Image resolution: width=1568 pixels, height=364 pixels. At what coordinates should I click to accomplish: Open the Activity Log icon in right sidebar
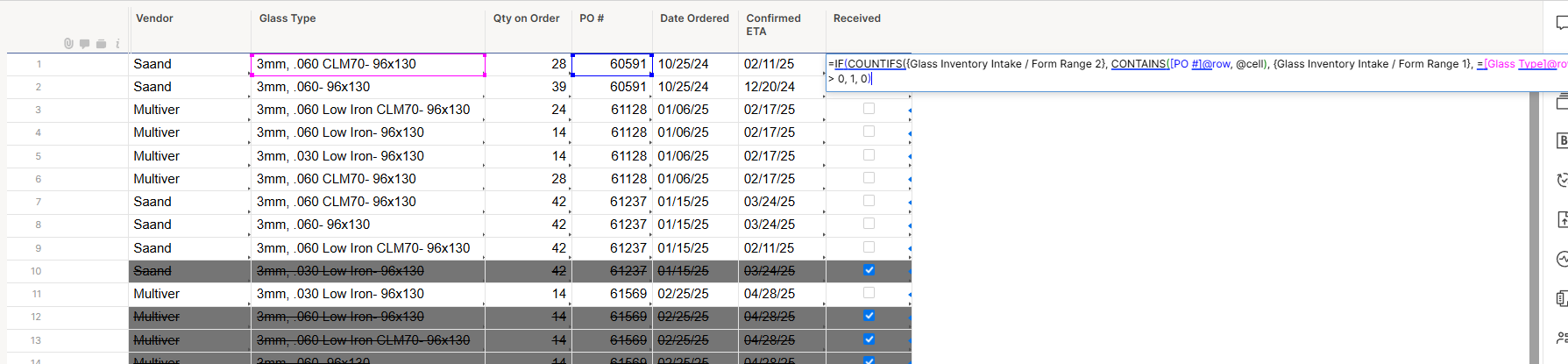click(x=1562, y=259)
